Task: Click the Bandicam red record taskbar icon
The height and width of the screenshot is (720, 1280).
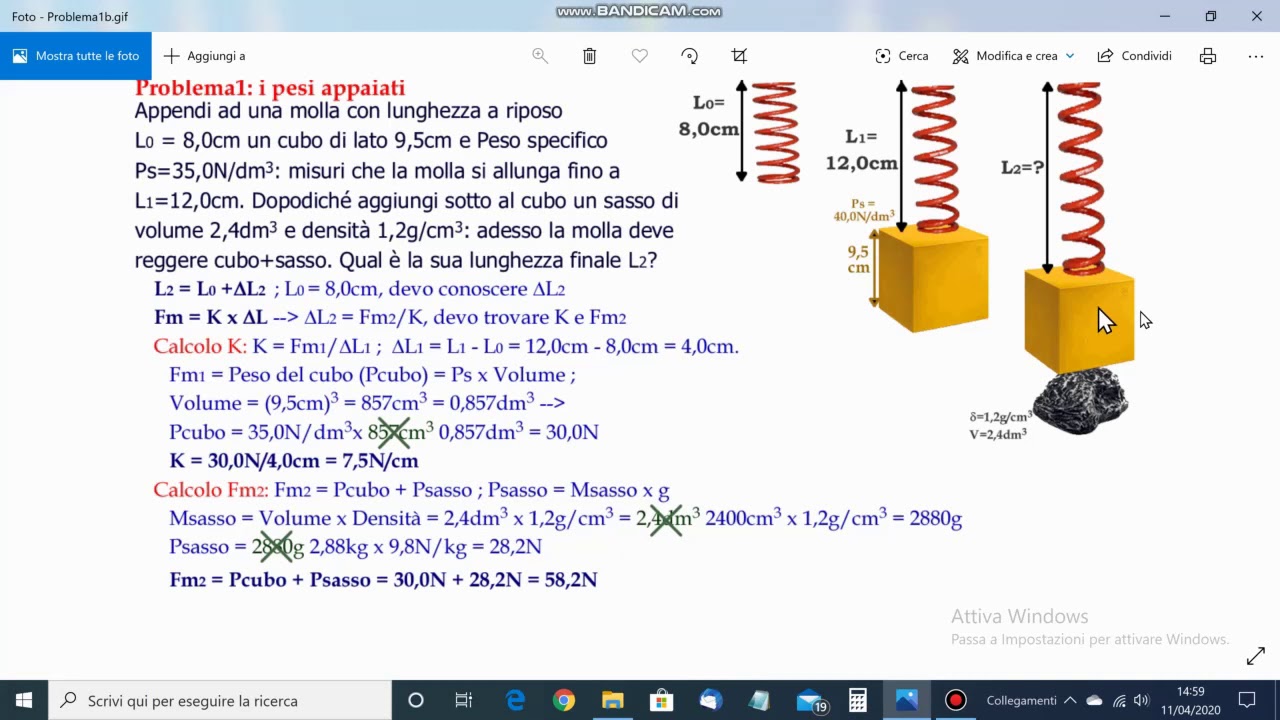Action: pos(956,700)
